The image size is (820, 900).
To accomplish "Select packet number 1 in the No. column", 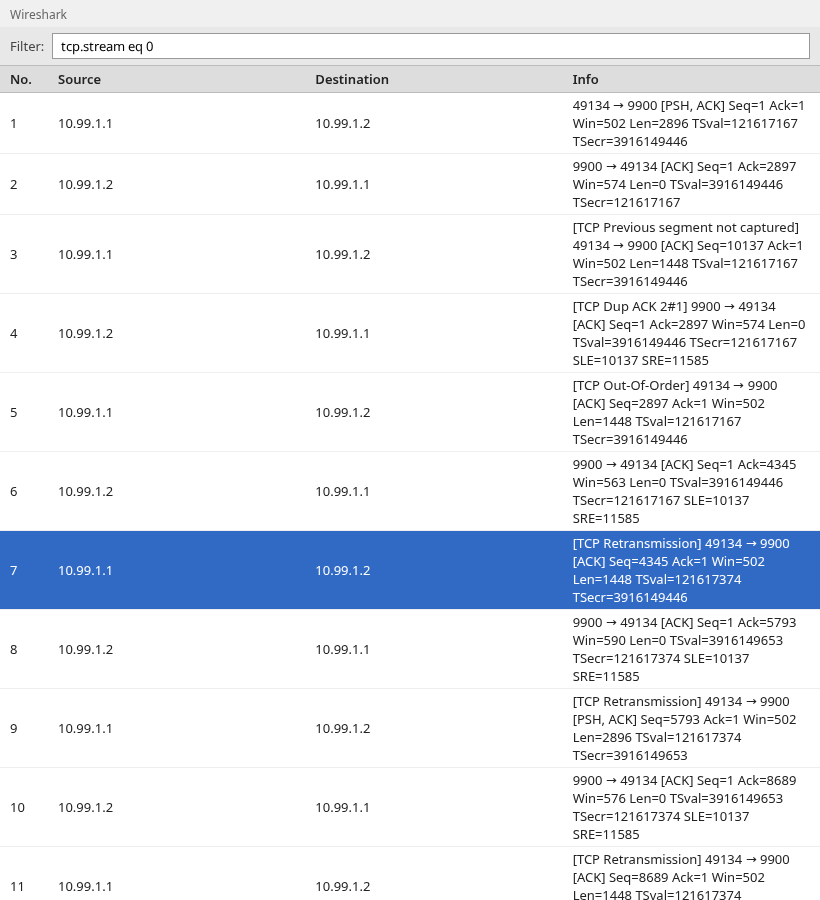I will 14,123.
